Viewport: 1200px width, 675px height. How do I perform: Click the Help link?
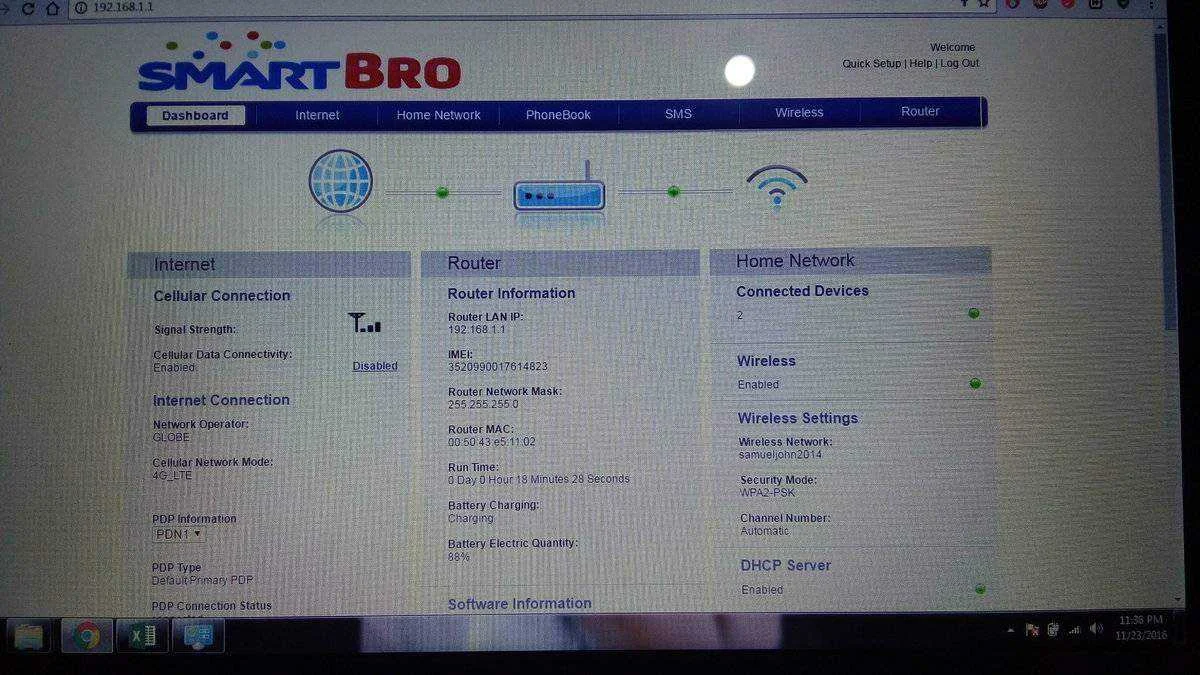point(920,63)
